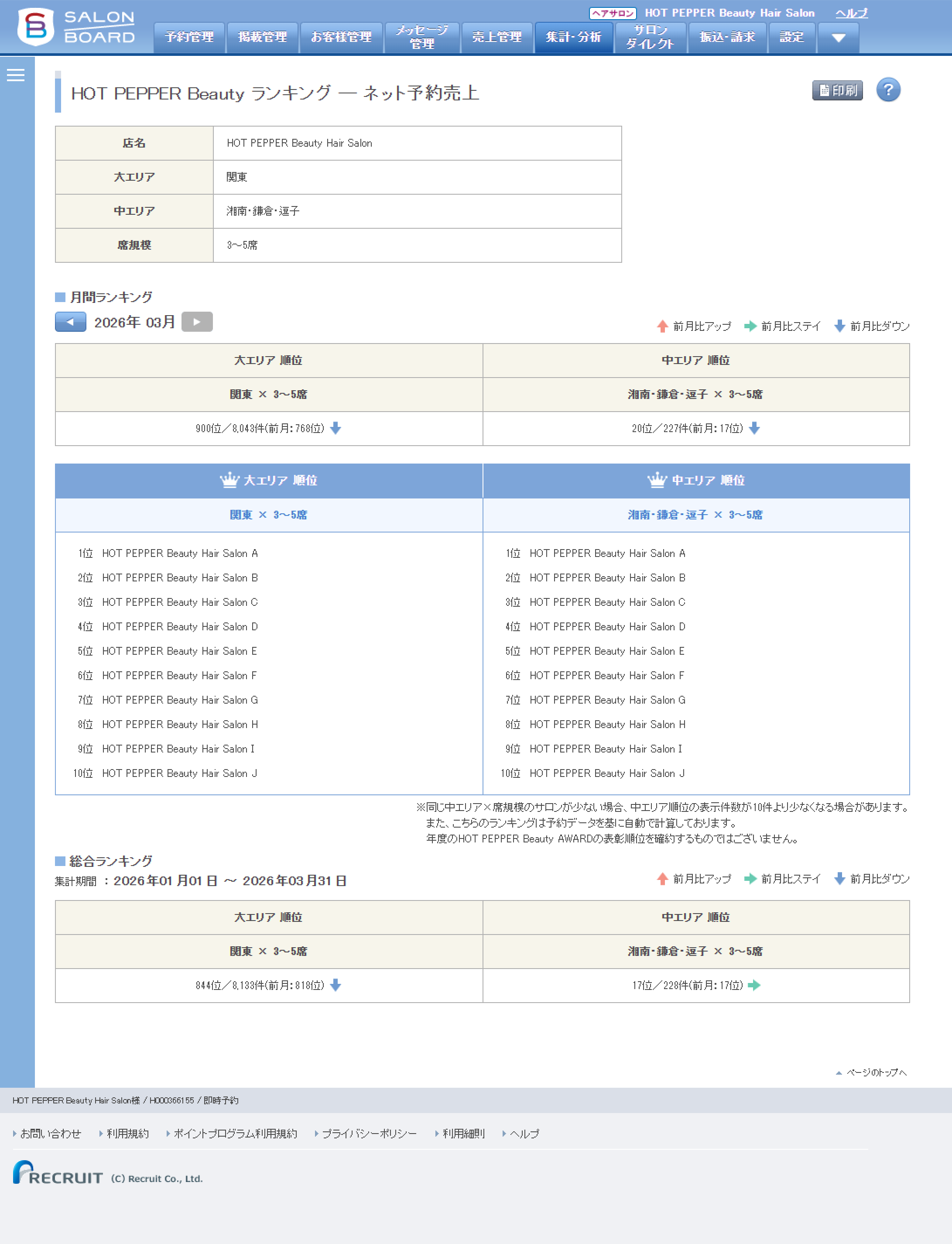Open the 予約管理 tab

coord(189,38)
